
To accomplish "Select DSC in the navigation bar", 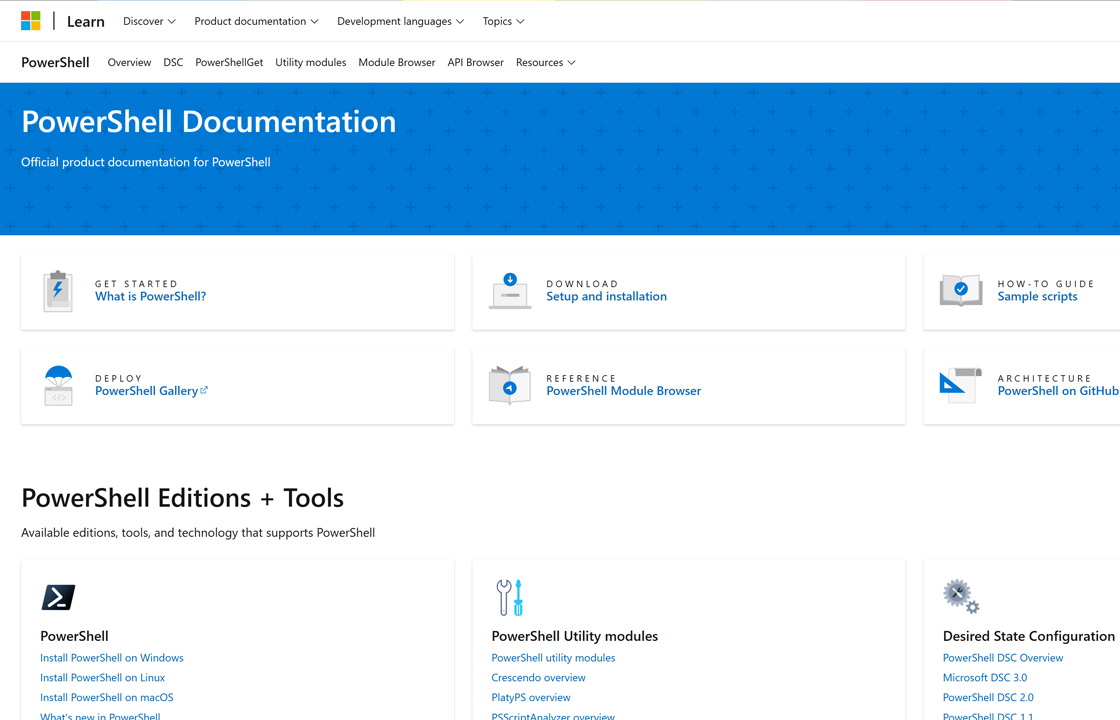I will pyautogui.click(x=173, y=63).
